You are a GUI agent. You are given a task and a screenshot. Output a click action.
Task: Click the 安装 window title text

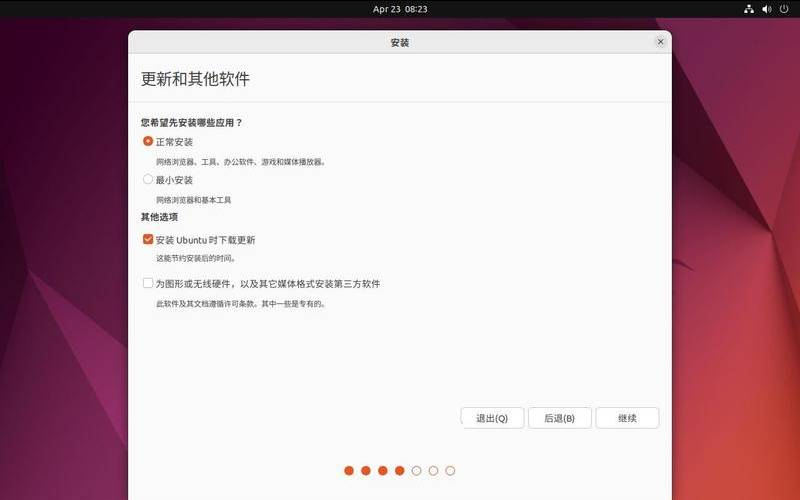point(400,42)
